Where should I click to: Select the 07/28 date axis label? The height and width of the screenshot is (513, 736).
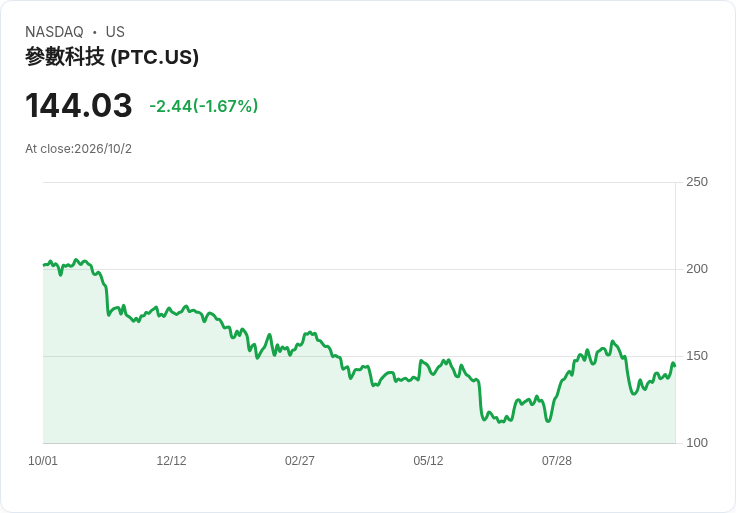point(557,461)
